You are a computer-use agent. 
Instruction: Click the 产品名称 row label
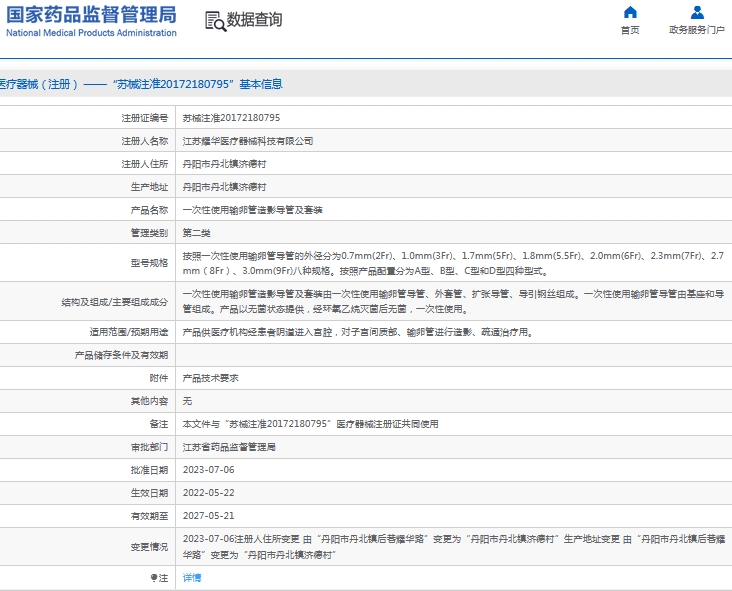pos(149,210)
